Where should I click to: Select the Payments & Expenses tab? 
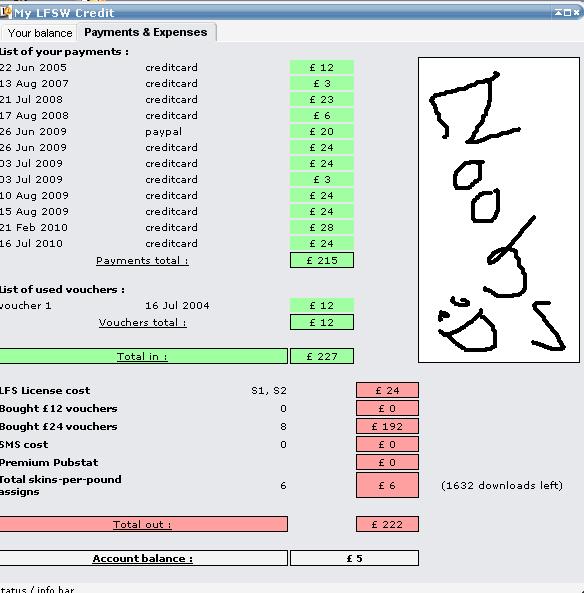(146, 32)
